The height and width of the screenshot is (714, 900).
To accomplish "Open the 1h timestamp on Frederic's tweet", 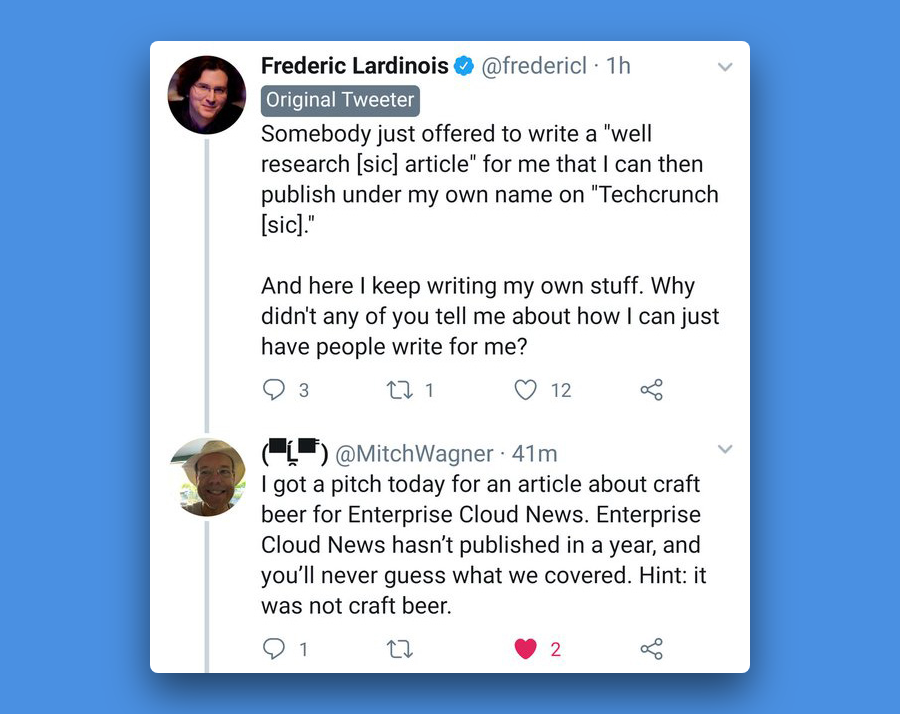I will [618, 66].
